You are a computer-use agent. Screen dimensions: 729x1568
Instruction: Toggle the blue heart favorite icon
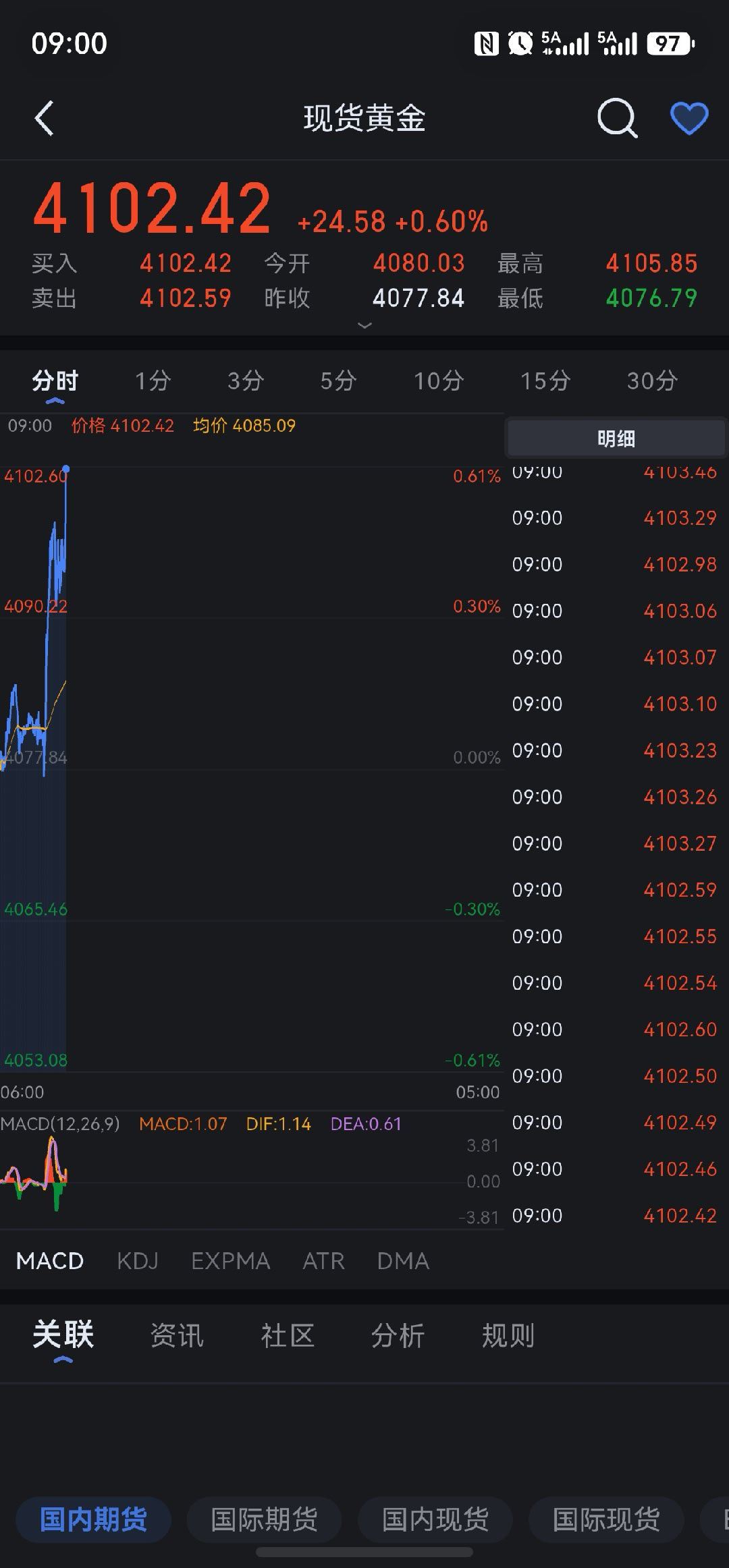tap(689, 118)
